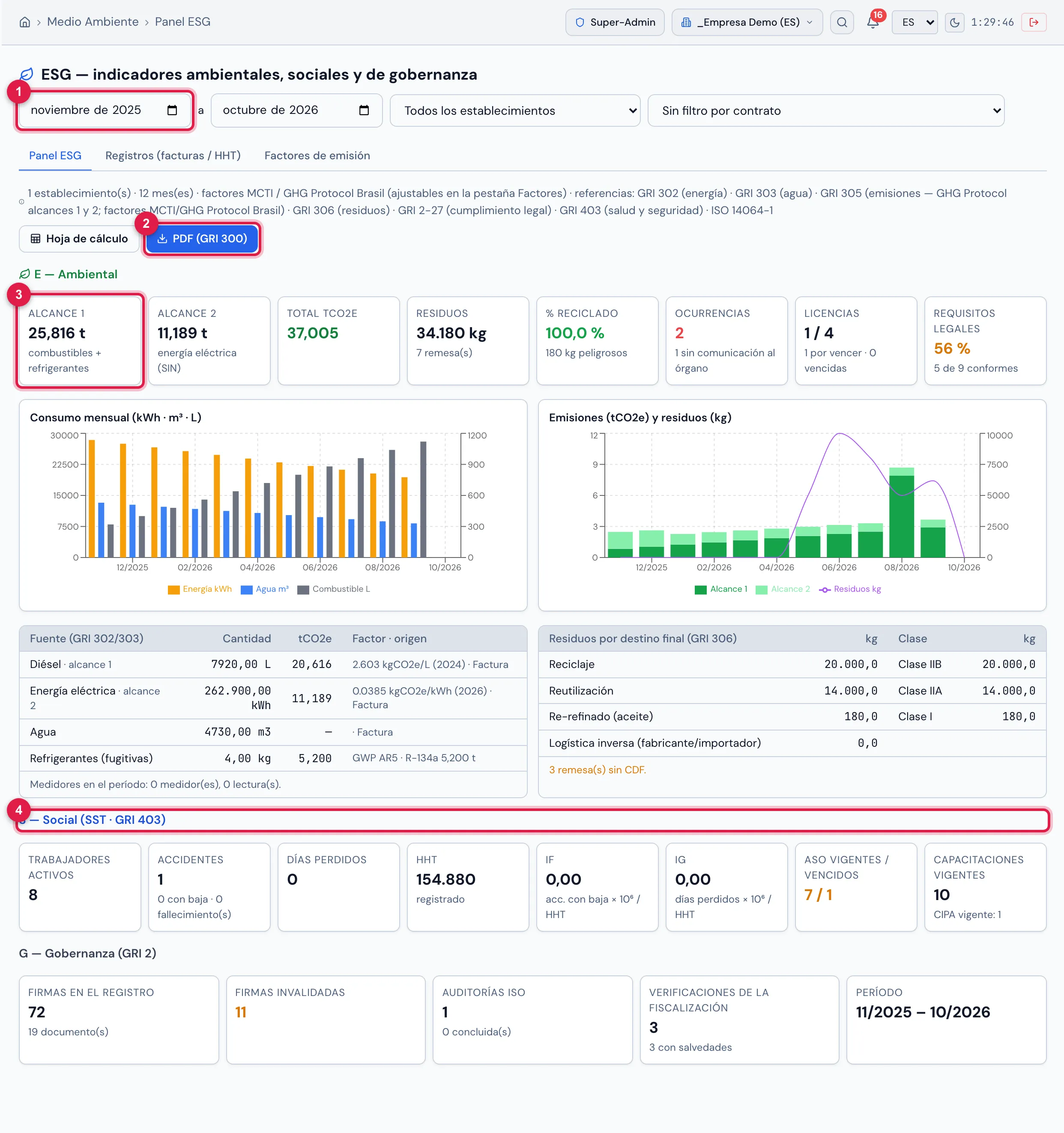Screen dimensions: 1064x1133
Task: Click the Licencias card 1 / 4
Action: click(855, 341)
